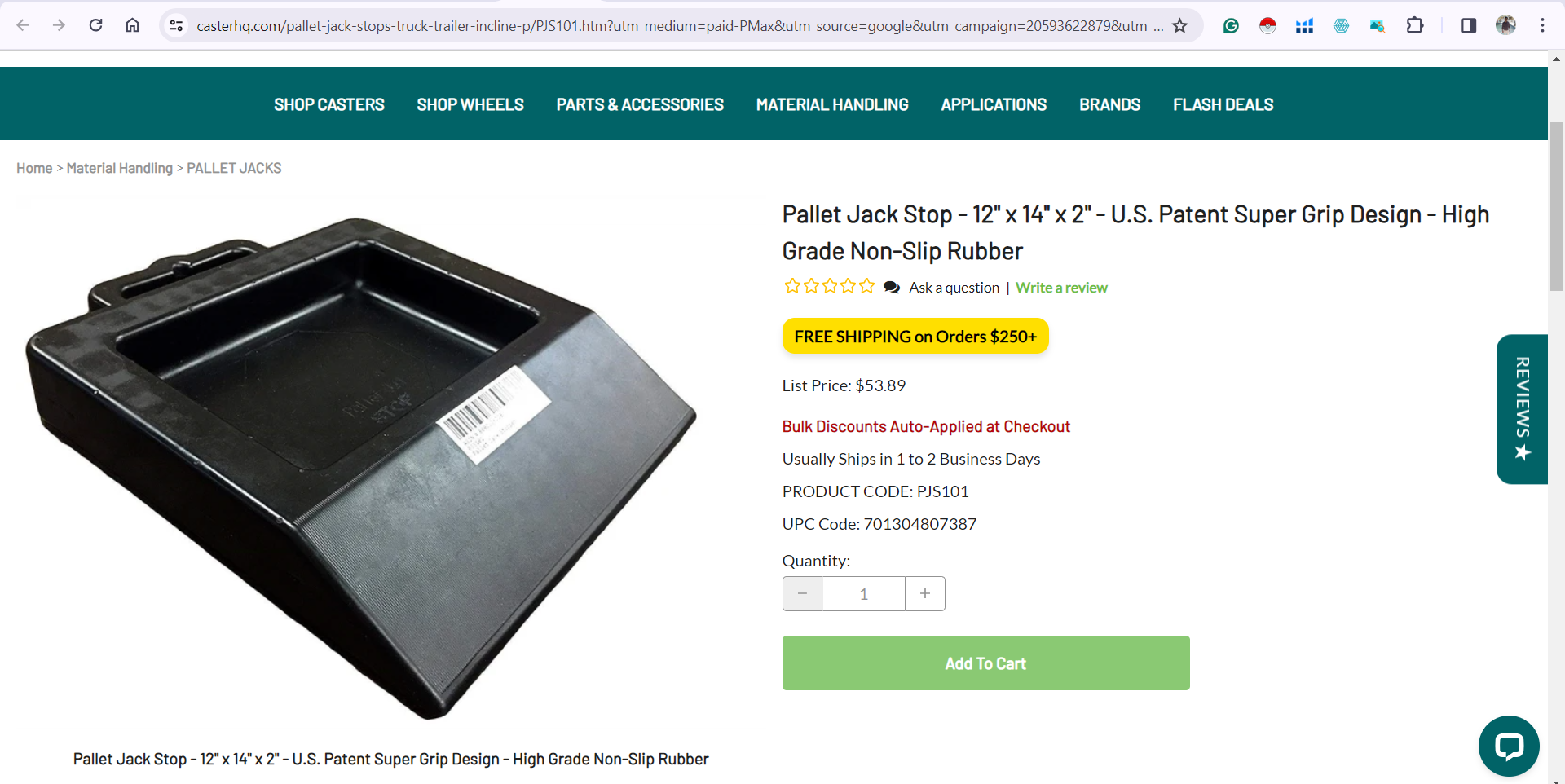The width and height of the screenshot is (1565, 784).
Task: Open the REVIEWS side tab
Action: click(x=1522, y=409)
